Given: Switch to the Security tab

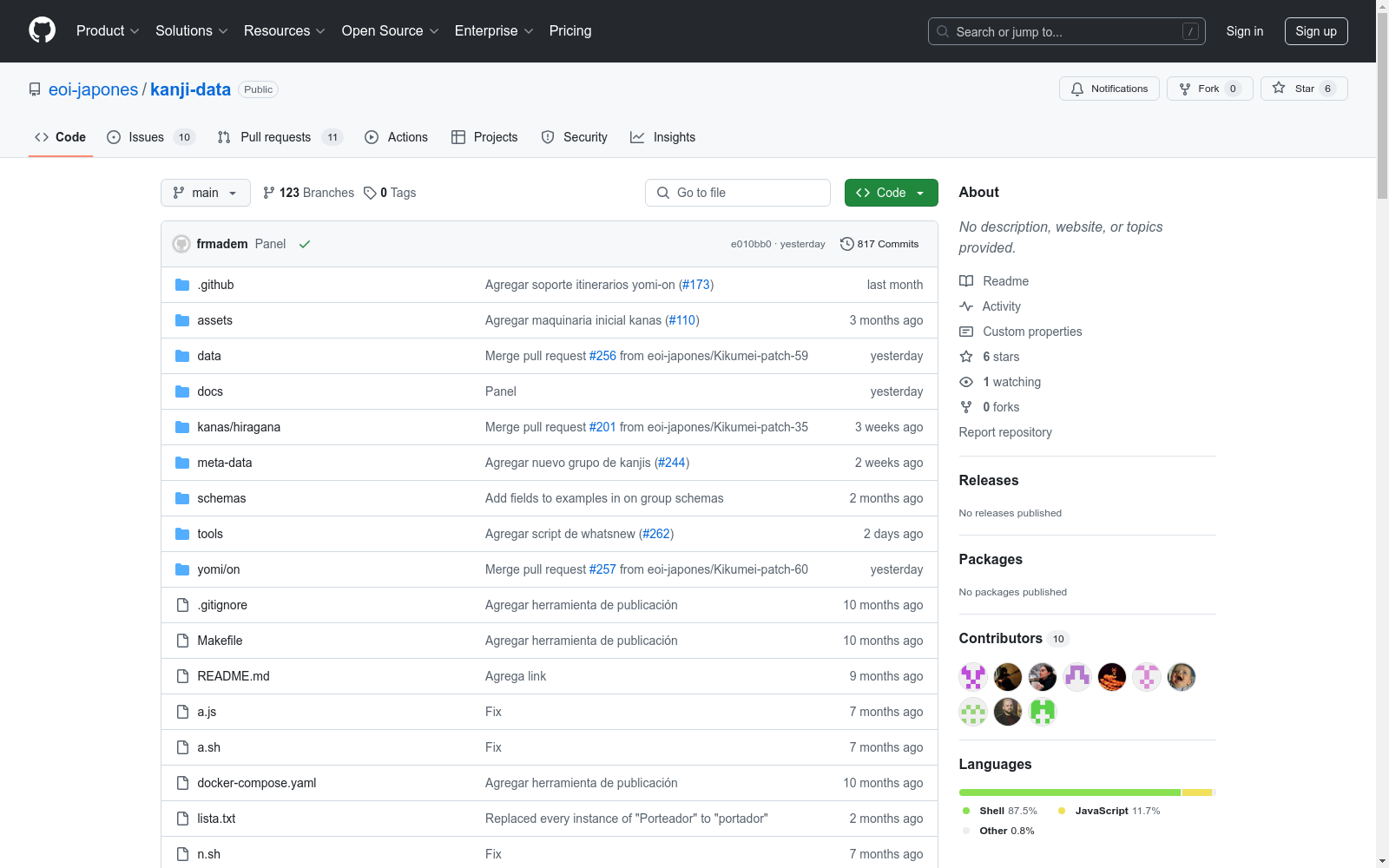Looking at the screenshot, I should (575, 137).
